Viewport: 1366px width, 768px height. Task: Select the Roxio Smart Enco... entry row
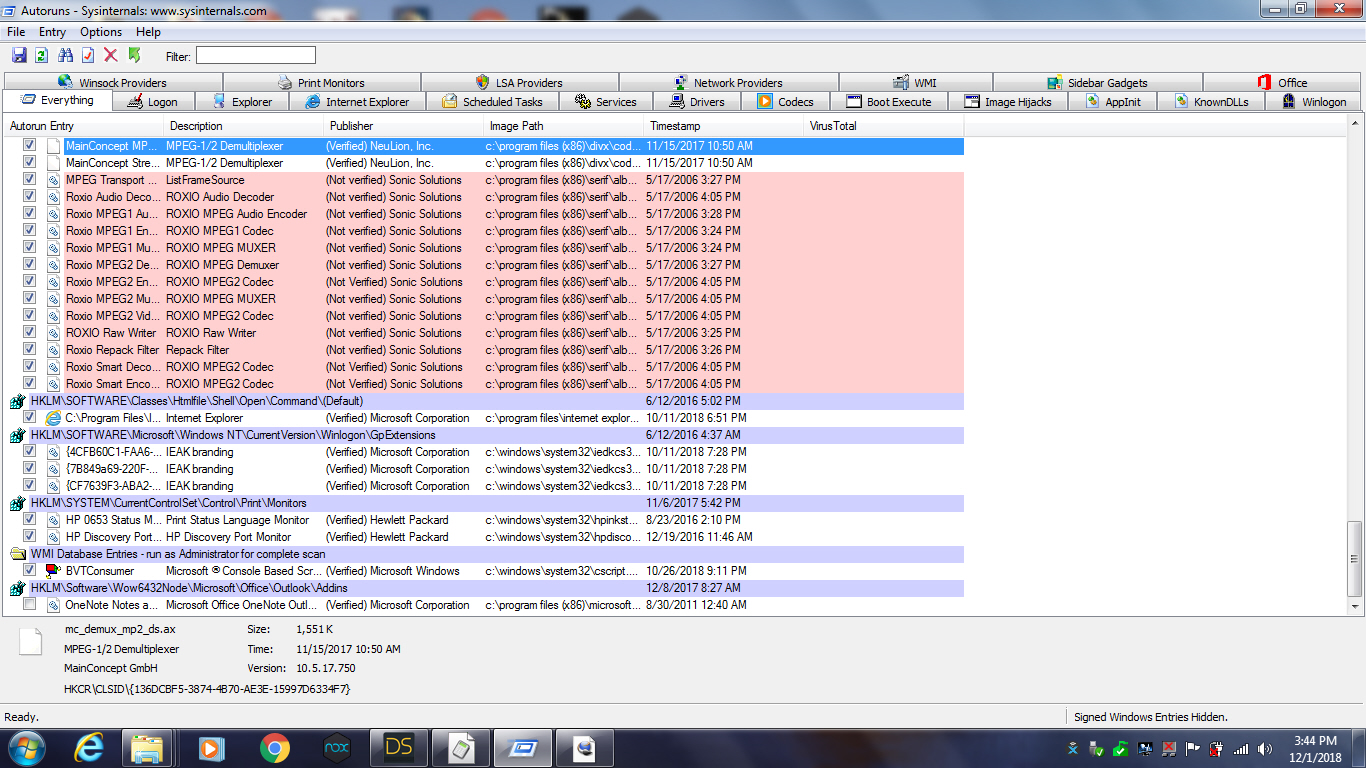484,384
